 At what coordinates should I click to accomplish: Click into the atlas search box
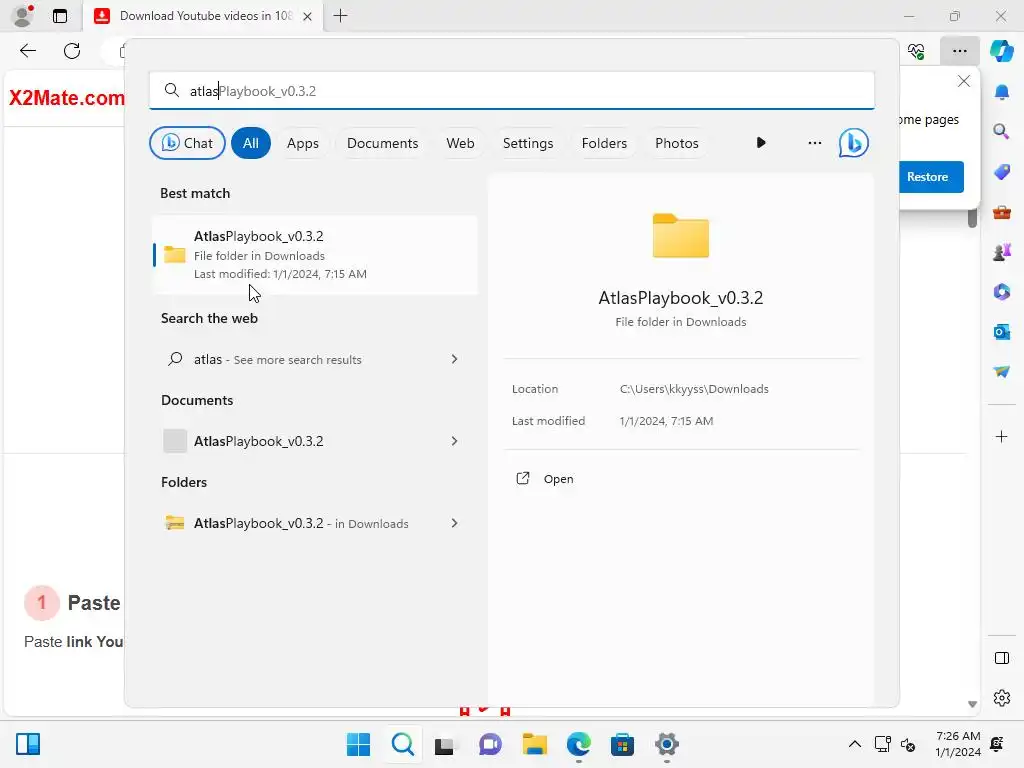[511, 91]
